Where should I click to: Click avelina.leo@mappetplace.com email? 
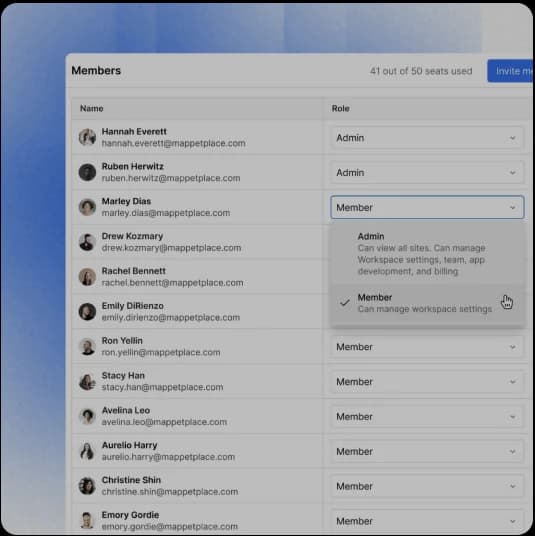pos(164,422)
